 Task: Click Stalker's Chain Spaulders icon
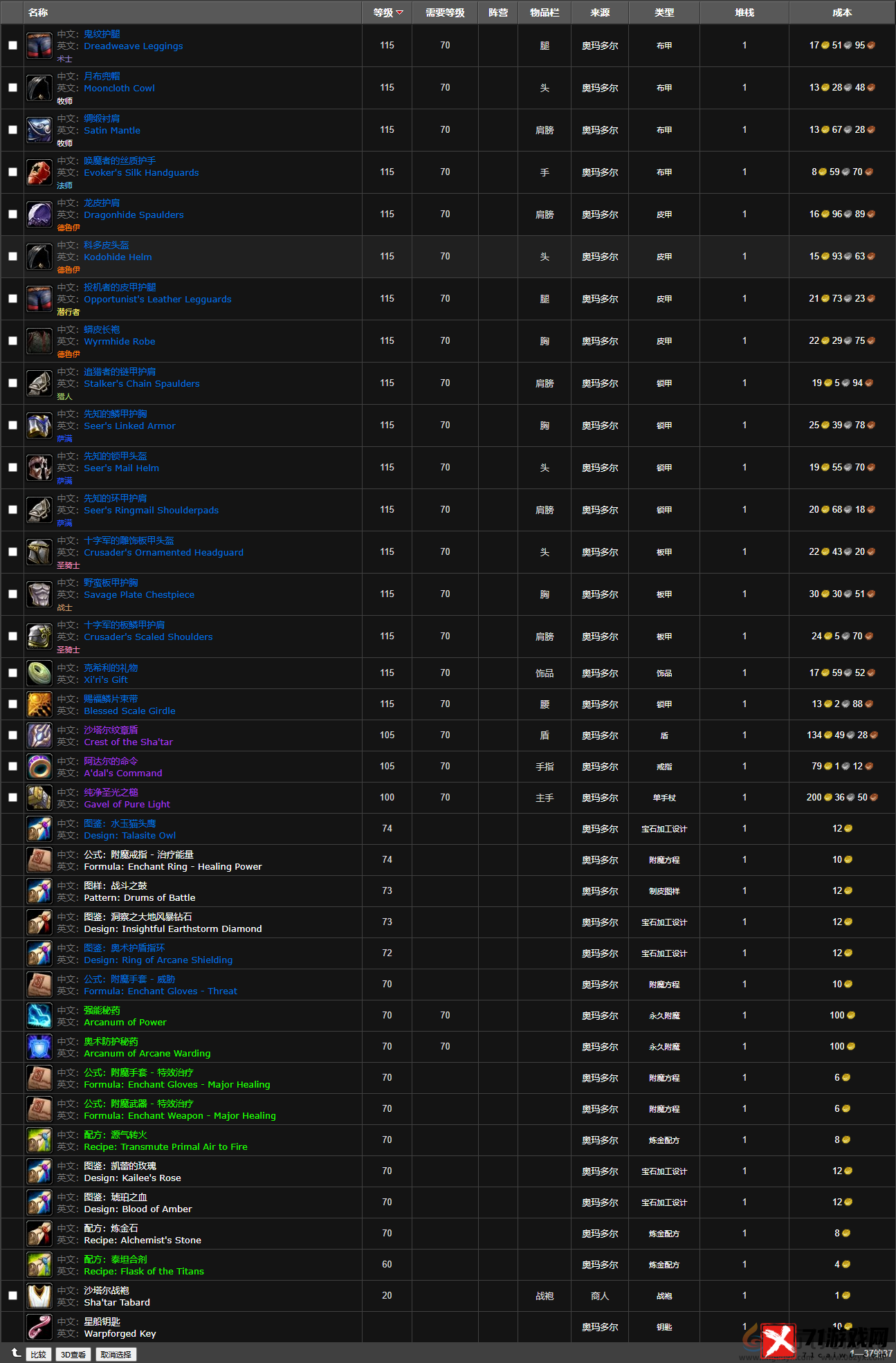[39, 383]
